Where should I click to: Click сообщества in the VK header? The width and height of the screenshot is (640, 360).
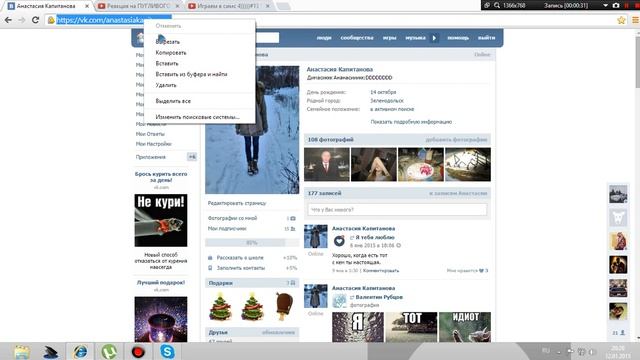(357, 38)
